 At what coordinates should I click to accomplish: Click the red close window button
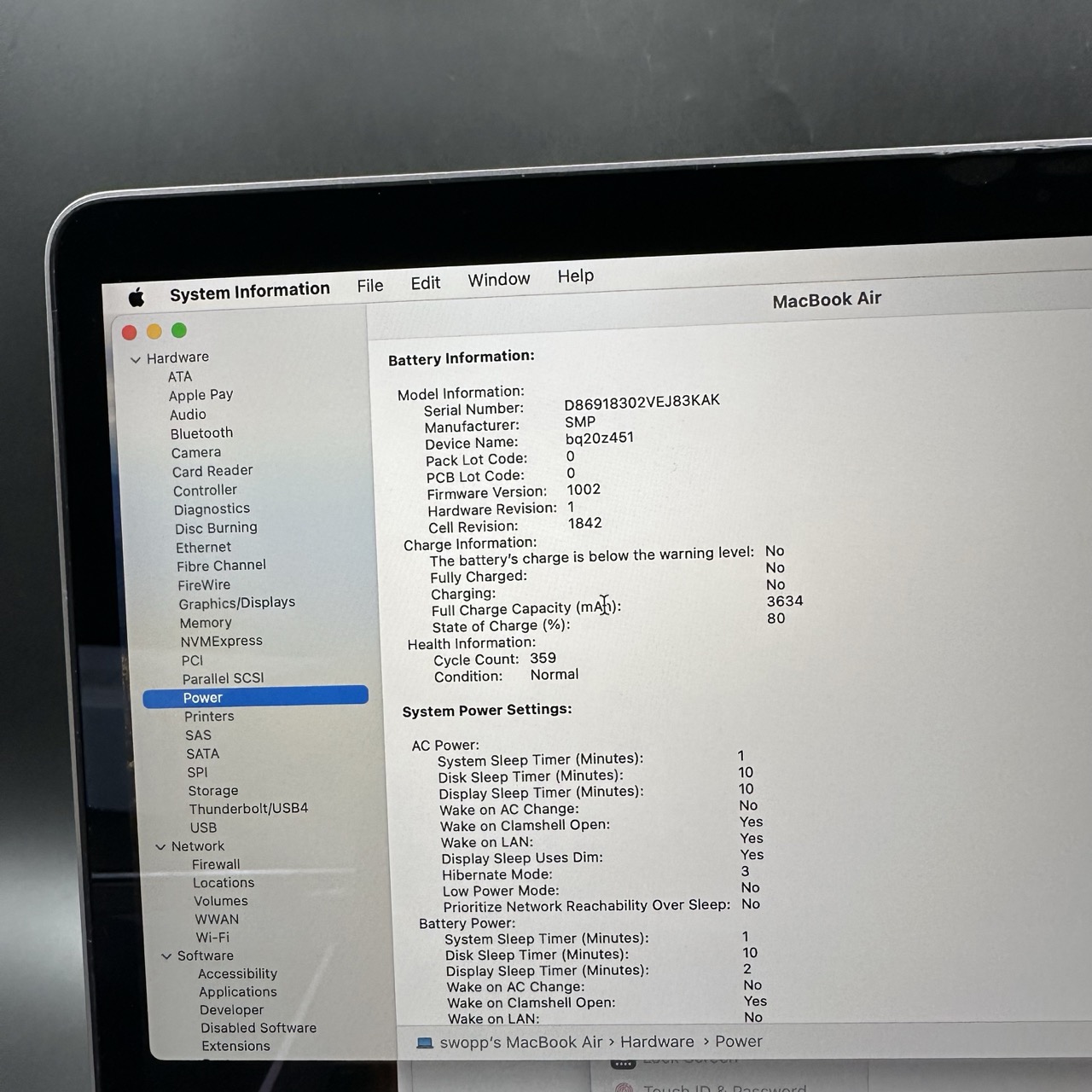tap(130, 333)
